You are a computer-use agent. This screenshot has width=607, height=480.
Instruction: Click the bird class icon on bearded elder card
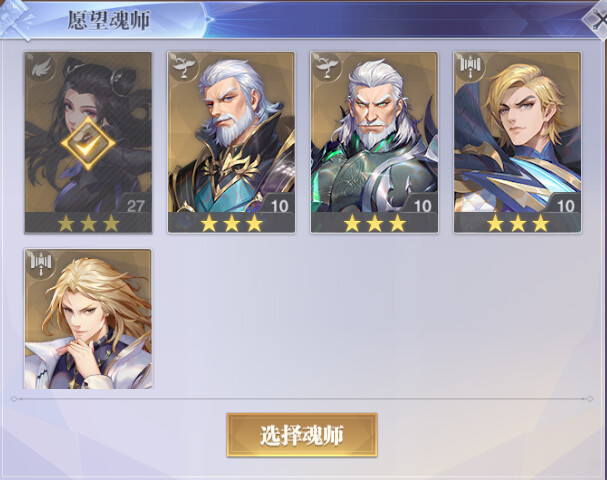(183, 67)
